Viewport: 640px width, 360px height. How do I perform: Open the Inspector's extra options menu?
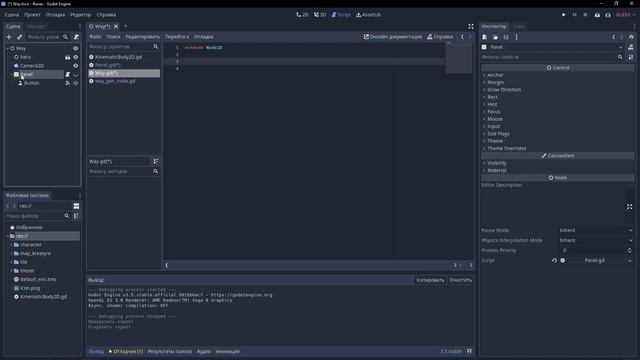pyautogui.click(x=516, y=37)
